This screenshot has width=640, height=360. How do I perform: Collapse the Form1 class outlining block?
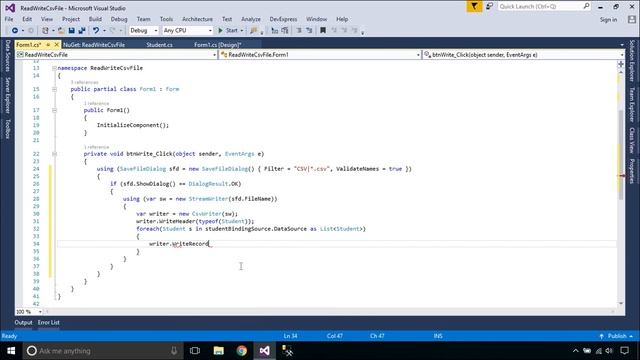pyautogui.click(x=54, y=89)
